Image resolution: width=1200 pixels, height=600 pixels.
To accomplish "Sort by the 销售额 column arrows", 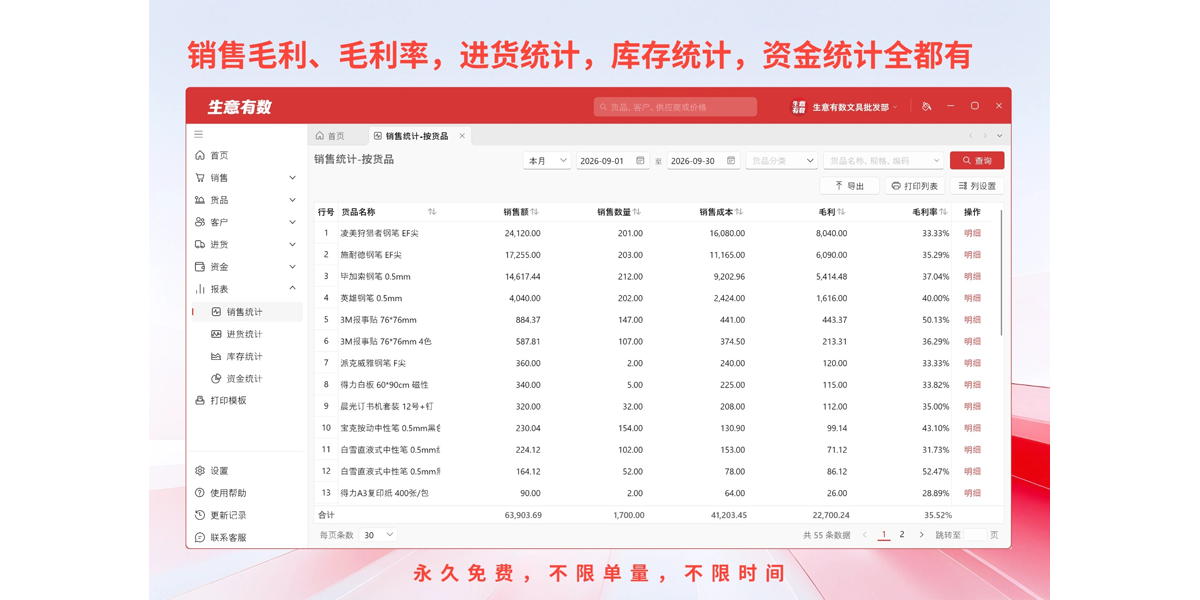I will (x=535, y=212).
